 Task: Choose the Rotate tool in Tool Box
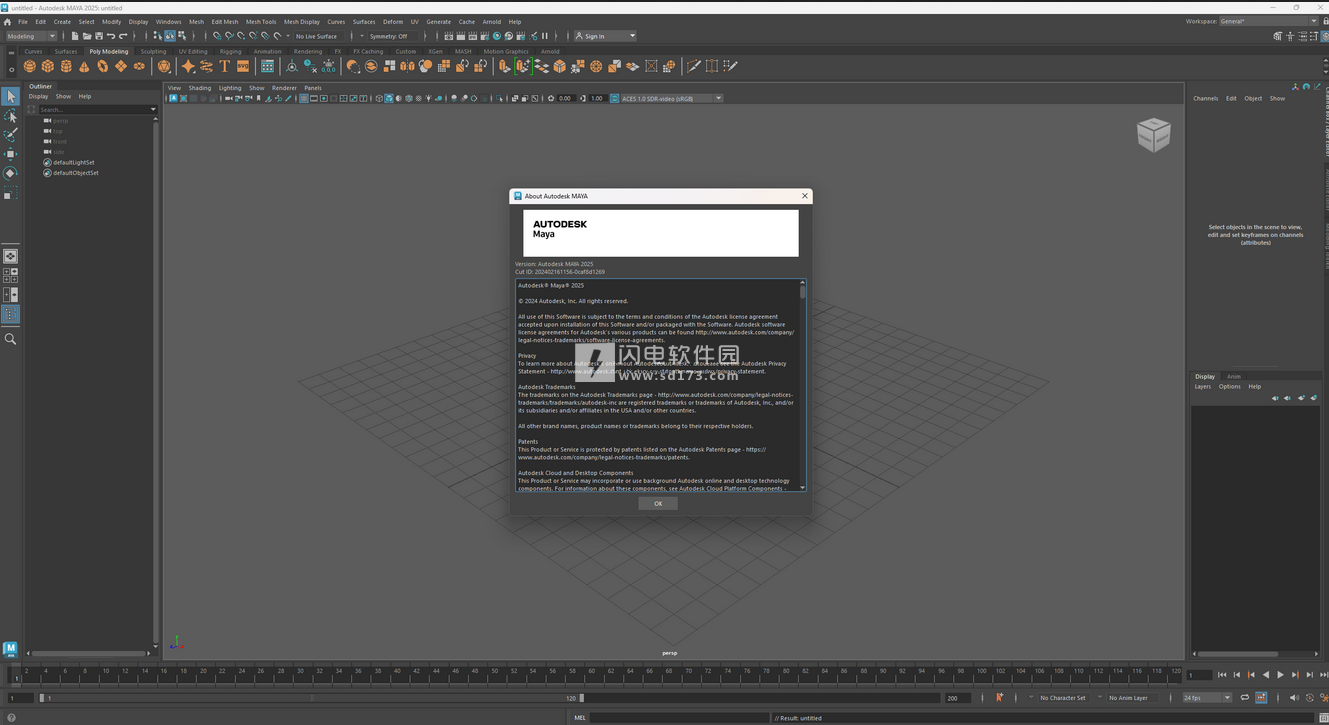[x=10, y=173]
